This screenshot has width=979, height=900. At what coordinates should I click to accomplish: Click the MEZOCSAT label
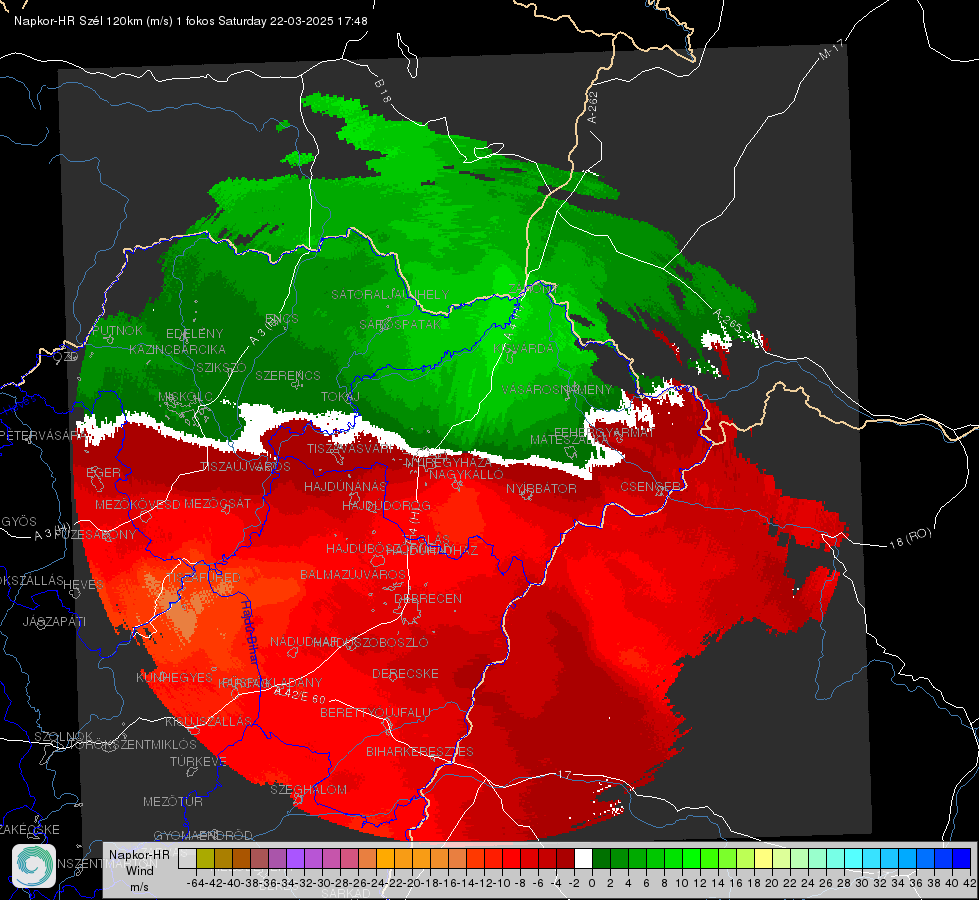217,503
